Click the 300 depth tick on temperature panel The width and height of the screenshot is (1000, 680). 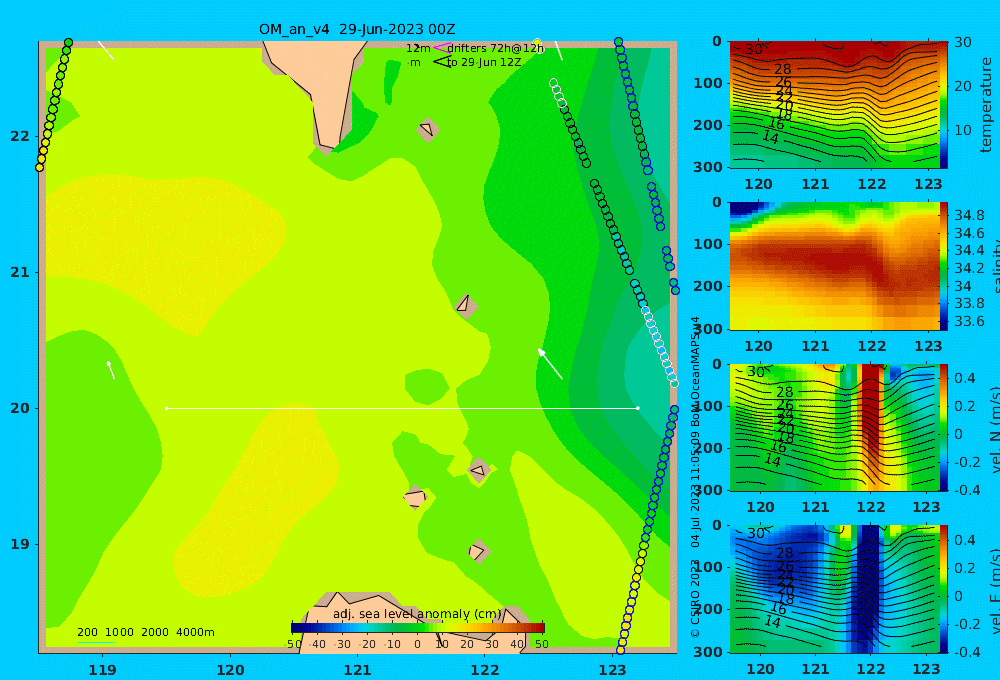click(708, 167)
